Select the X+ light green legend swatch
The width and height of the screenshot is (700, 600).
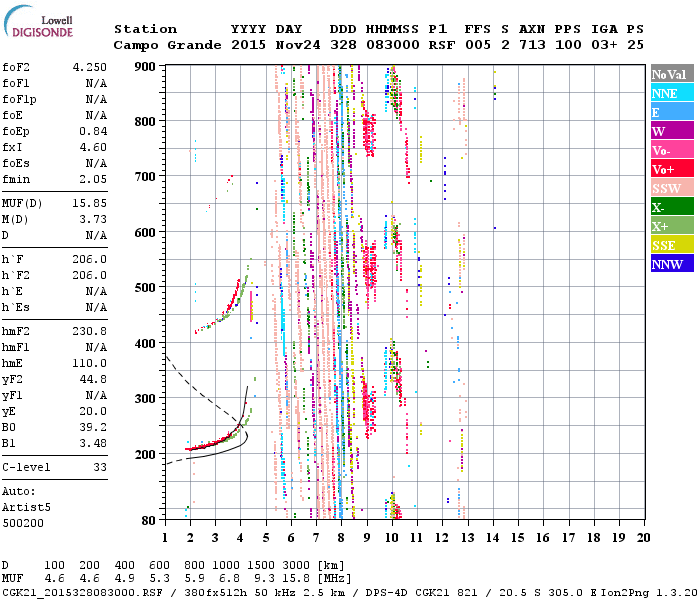point(672,225)
